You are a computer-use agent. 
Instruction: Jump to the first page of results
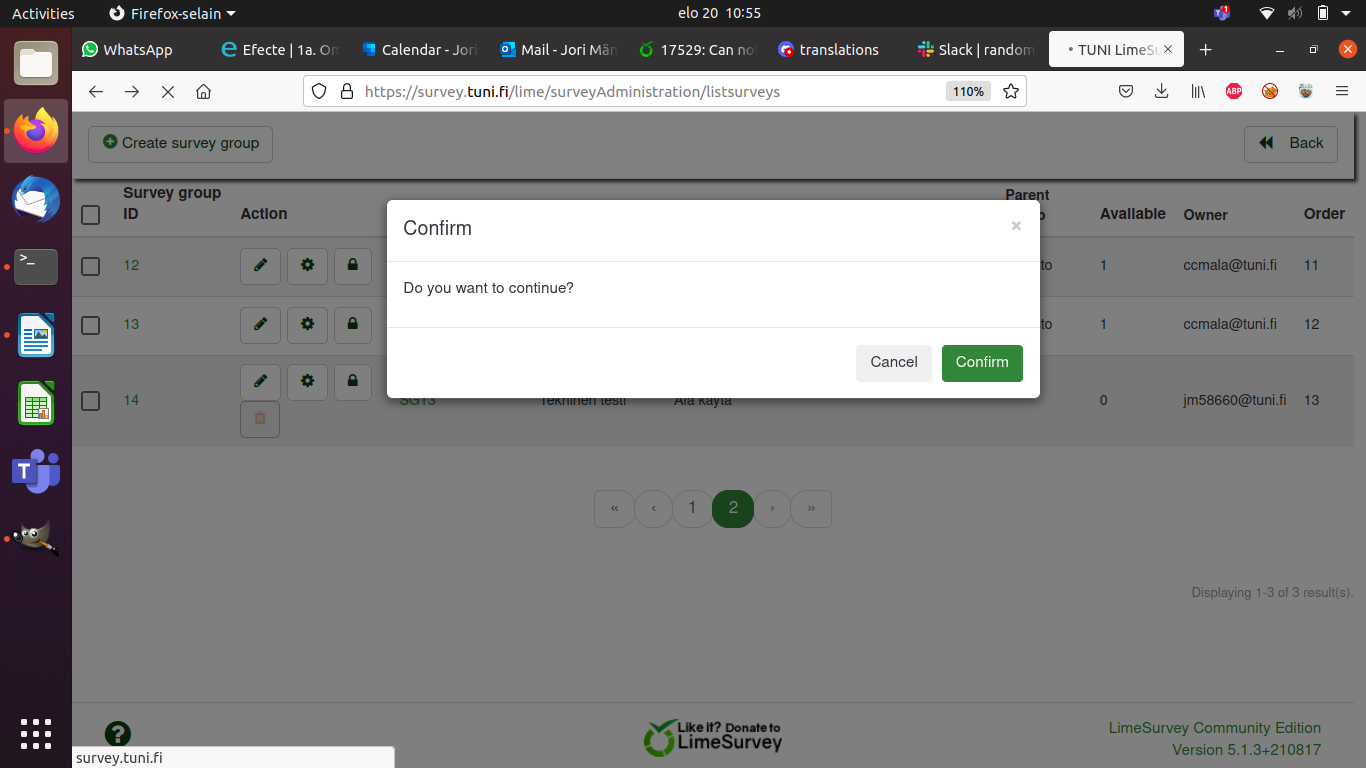[x=614, y=509]
